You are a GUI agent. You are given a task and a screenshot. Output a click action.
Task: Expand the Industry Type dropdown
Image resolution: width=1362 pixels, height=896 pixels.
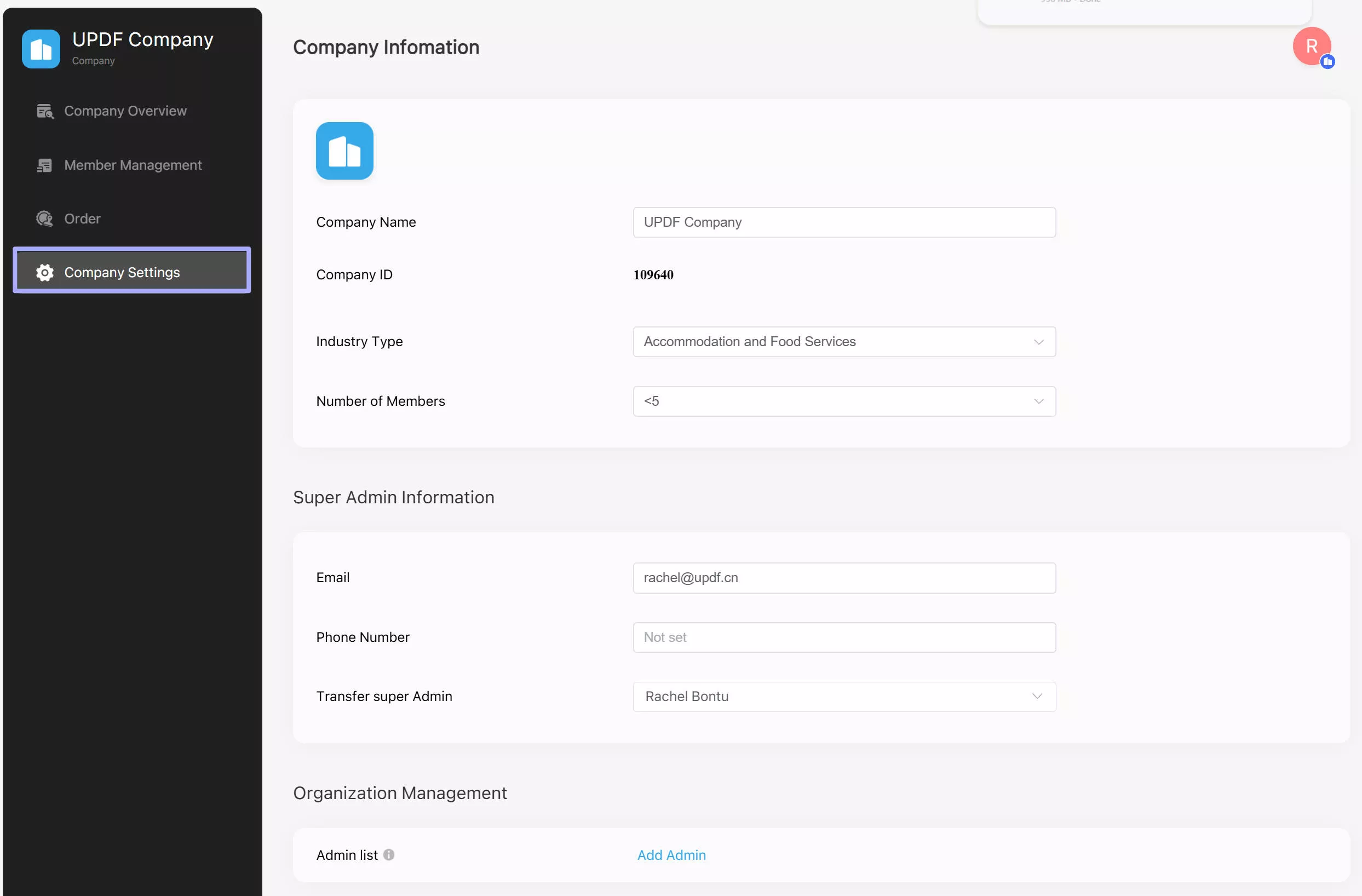[x=844, y=342]
